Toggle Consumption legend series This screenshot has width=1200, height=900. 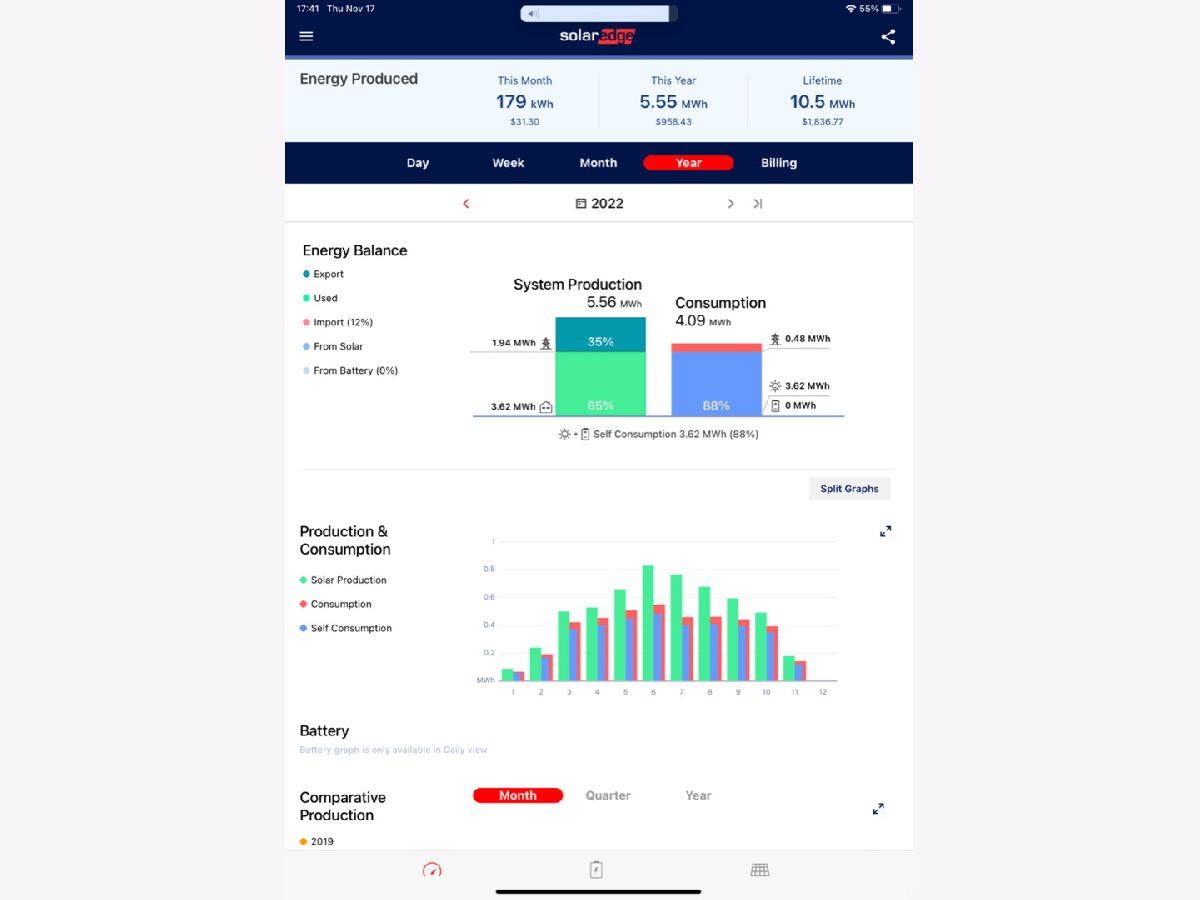[x=340, y=604]
